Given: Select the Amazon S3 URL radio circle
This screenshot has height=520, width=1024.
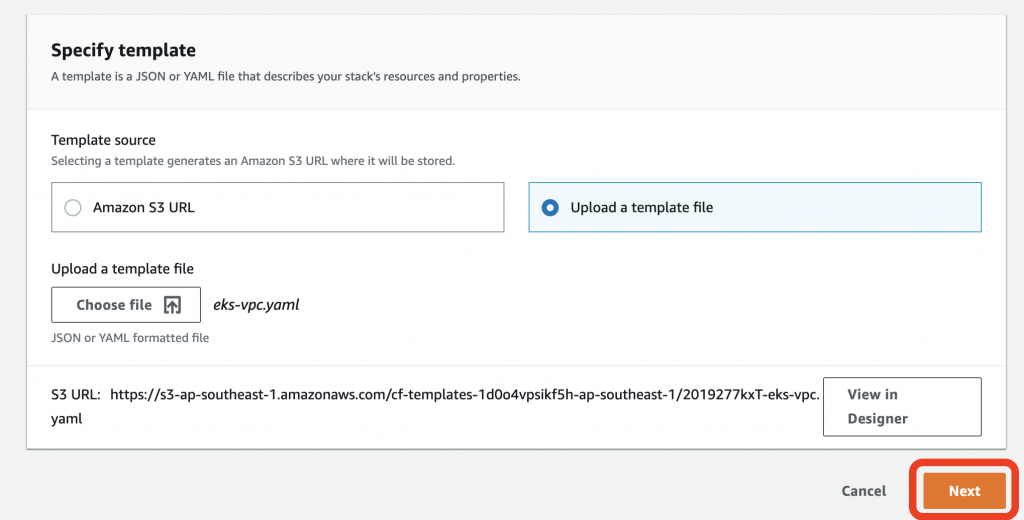Looking at the screenshot, I should click(x=72, y=208).
